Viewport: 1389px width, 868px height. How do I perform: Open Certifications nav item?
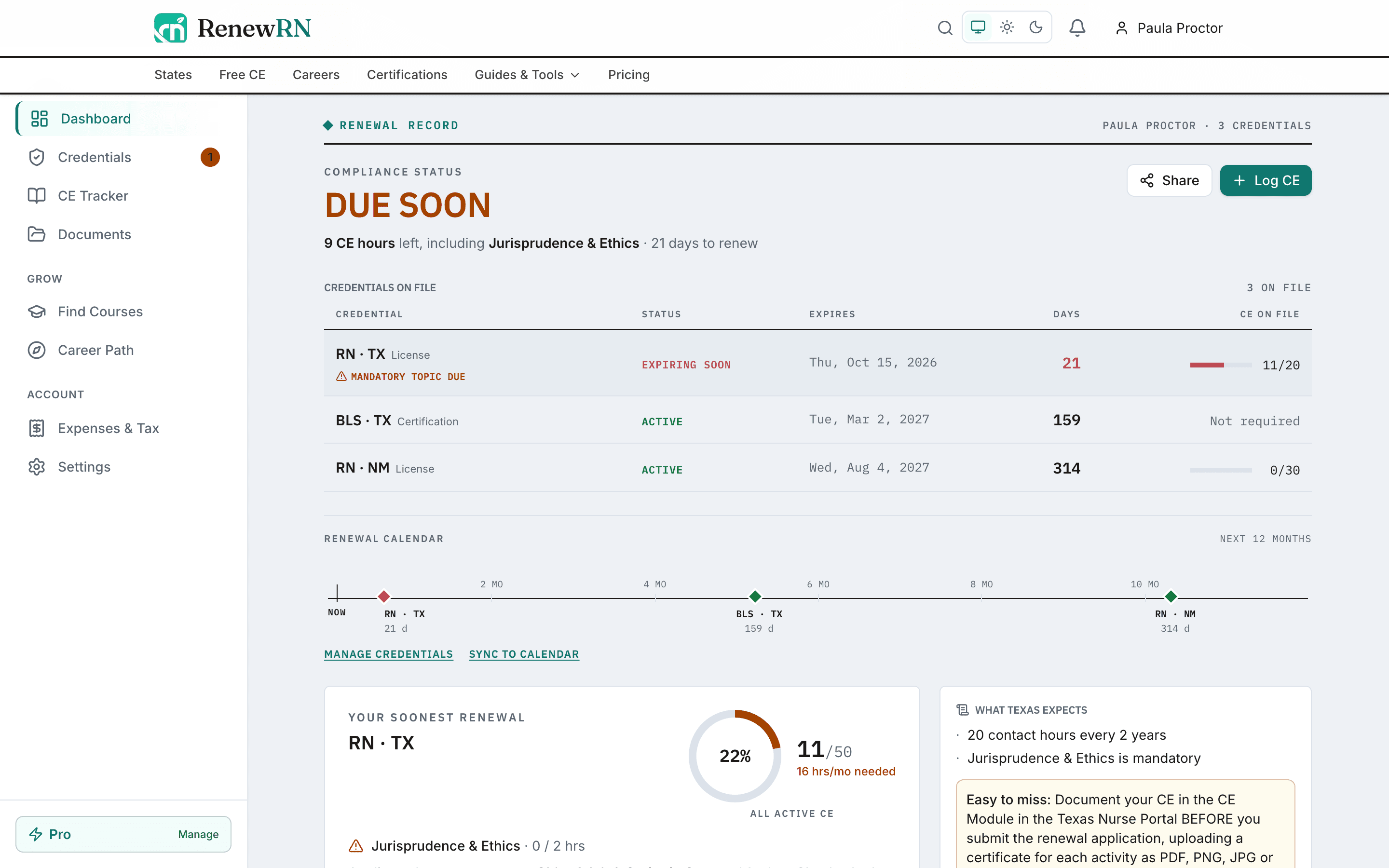(x=407, y=75)
